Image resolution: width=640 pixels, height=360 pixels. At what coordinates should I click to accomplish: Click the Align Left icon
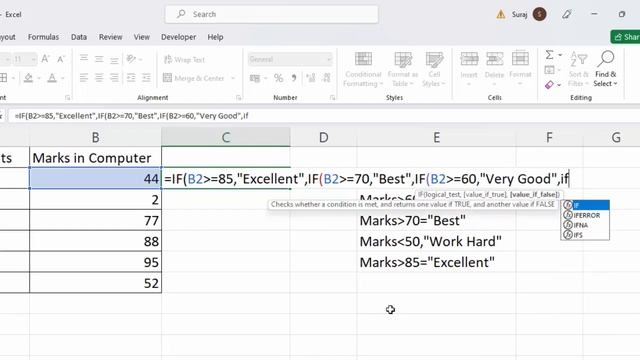coord(84,78)
